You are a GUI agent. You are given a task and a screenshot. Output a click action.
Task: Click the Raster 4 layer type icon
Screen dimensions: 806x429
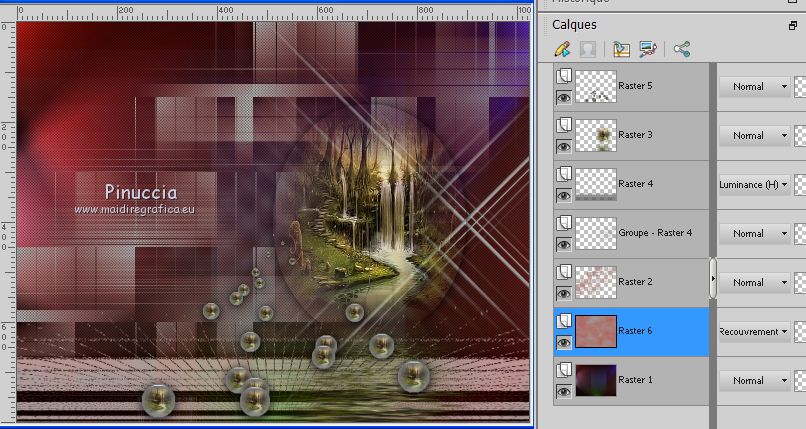click(x=564, y=174)
